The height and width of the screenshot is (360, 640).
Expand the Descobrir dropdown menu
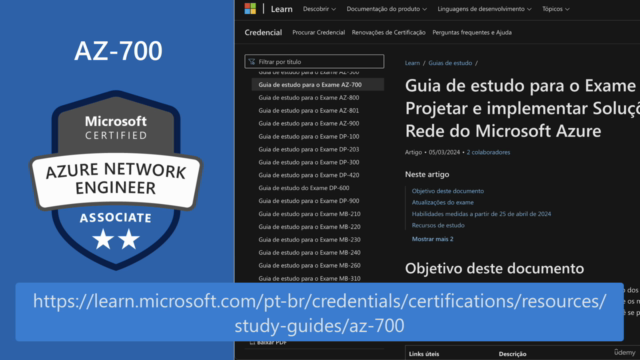(x=319, y=9)
